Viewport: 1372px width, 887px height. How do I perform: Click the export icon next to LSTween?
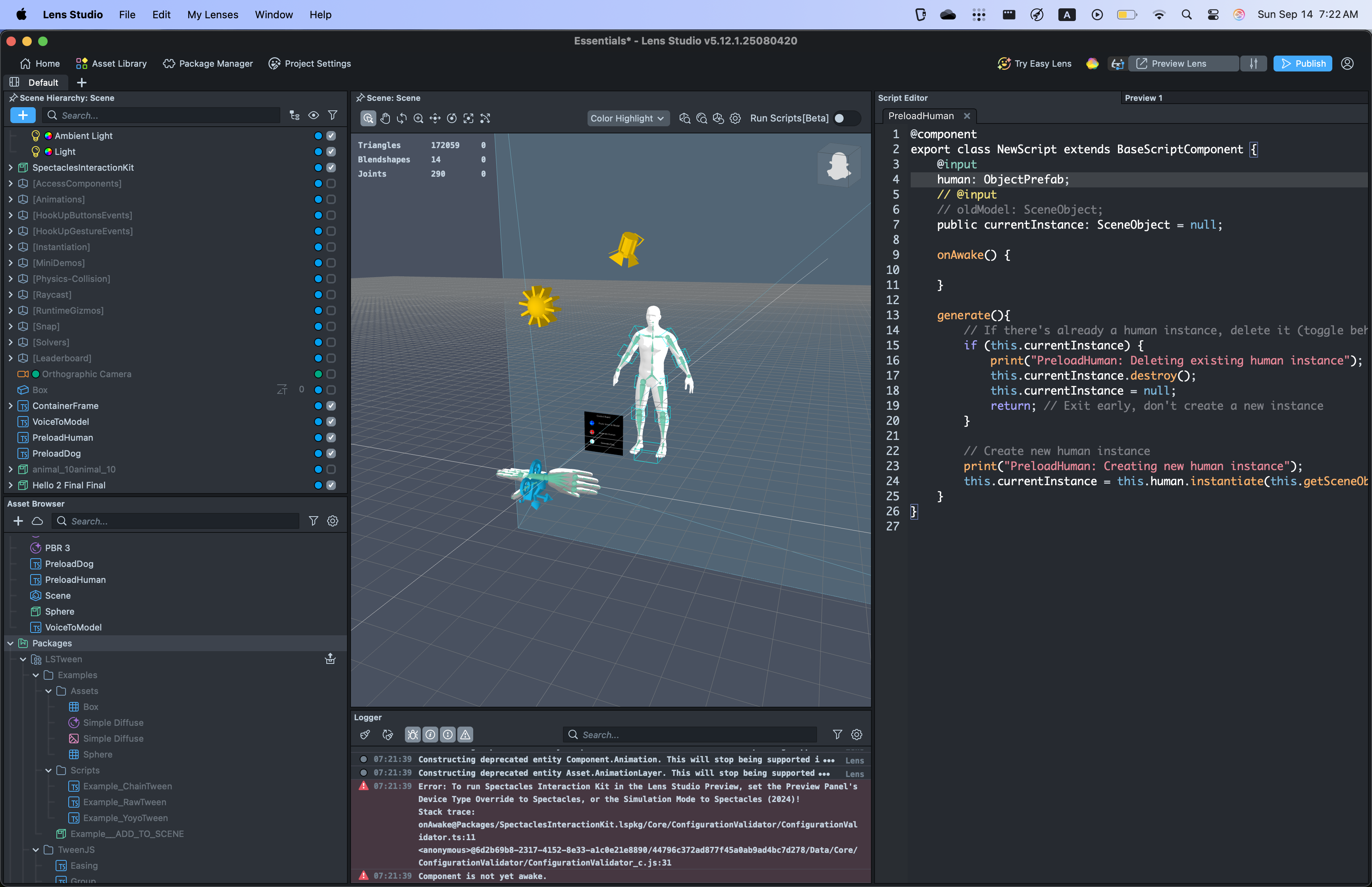point(330,659)
